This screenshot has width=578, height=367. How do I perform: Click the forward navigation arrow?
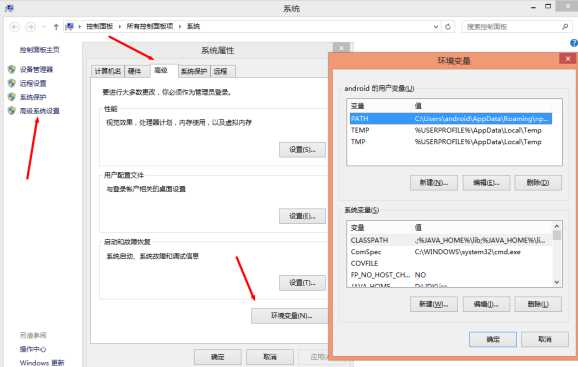pos(30,27)
